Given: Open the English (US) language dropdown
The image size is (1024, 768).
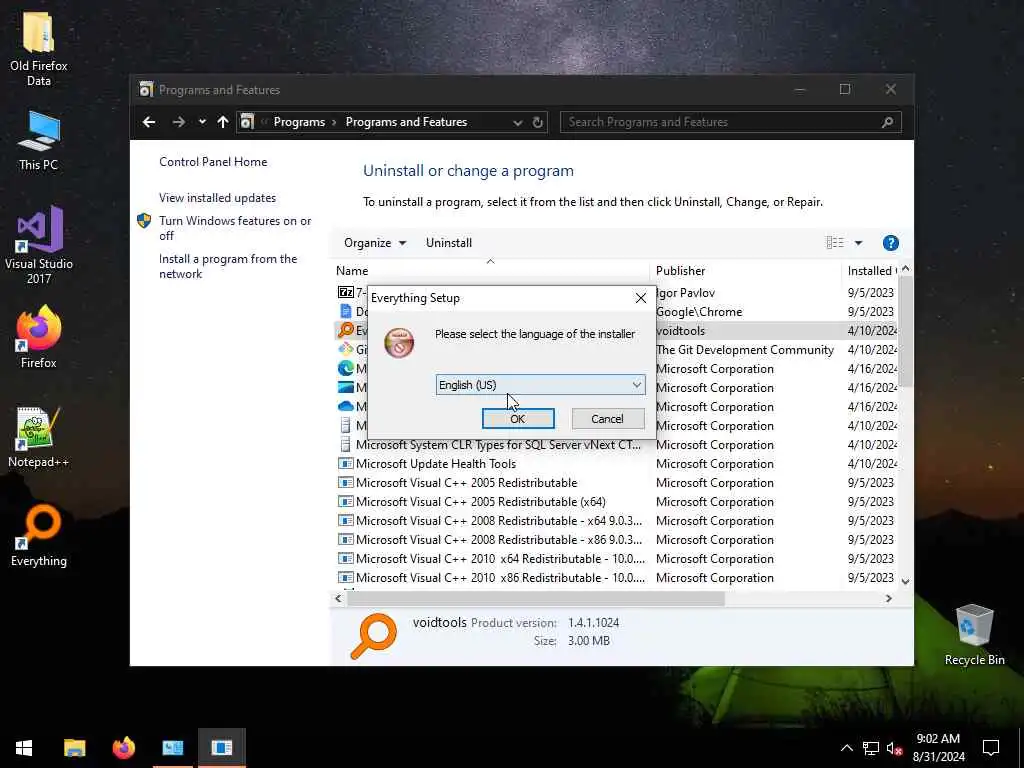Looking at the screenshot, I should (540, 385).
